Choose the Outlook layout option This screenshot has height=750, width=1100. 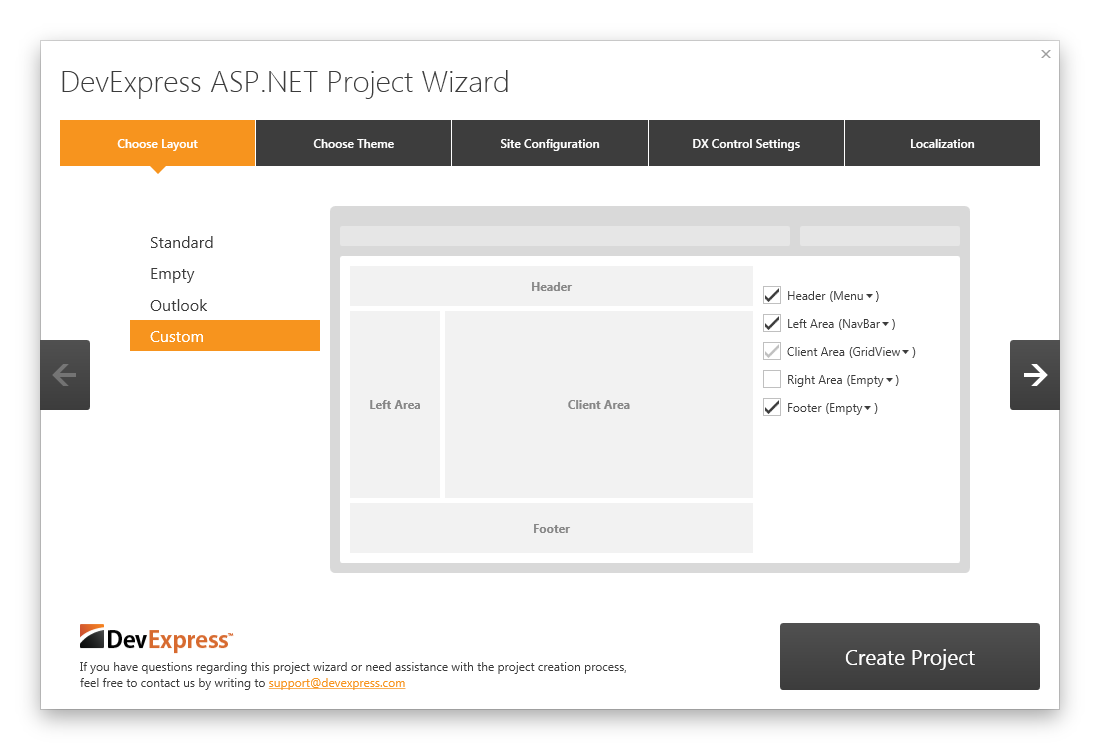tap(179, 305)
